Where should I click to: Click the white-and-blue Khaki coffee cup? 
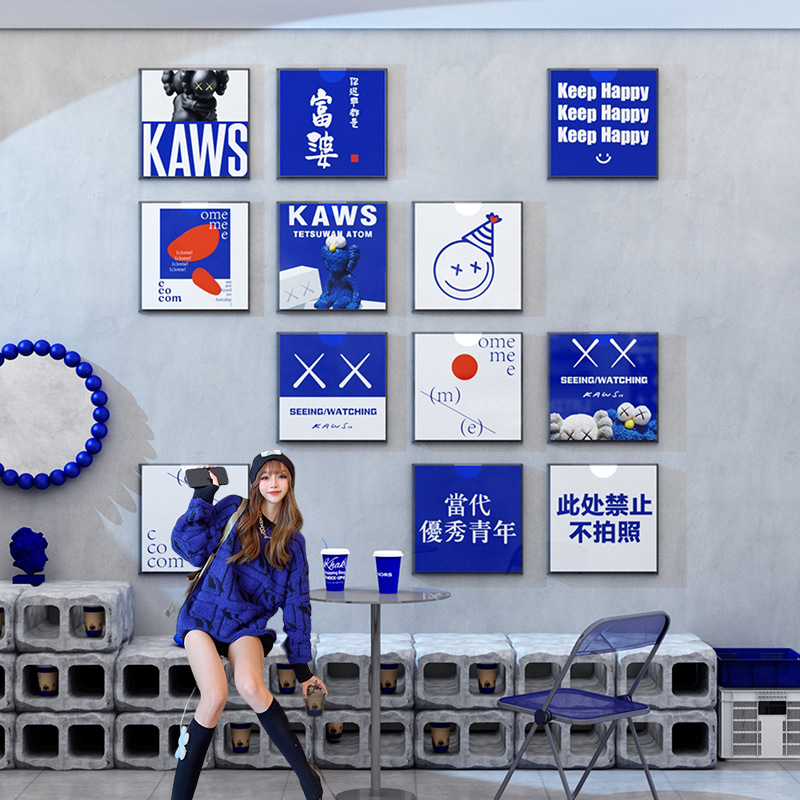335,569
